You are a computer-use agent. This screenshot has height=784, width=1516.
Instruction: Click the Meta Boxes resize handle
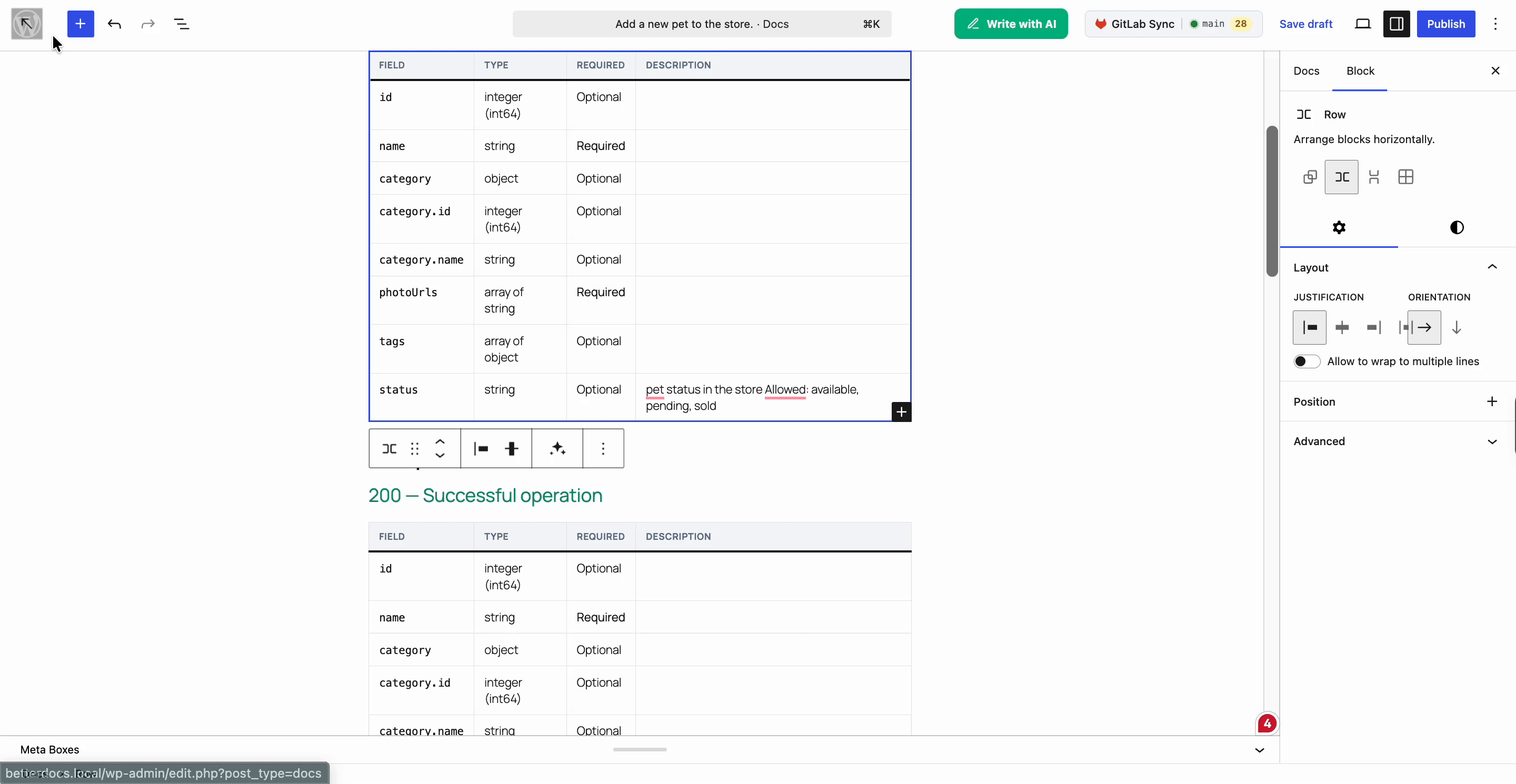(x=640, y=749)
